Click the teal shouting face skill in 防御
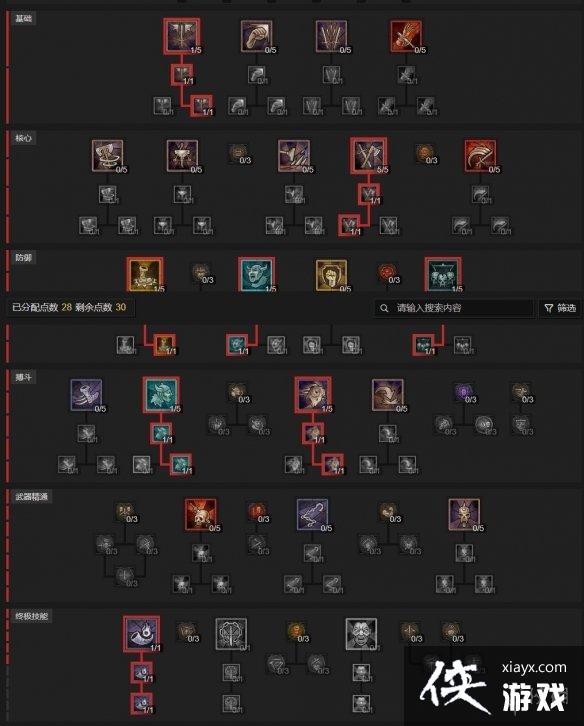 tap(257, 275)
